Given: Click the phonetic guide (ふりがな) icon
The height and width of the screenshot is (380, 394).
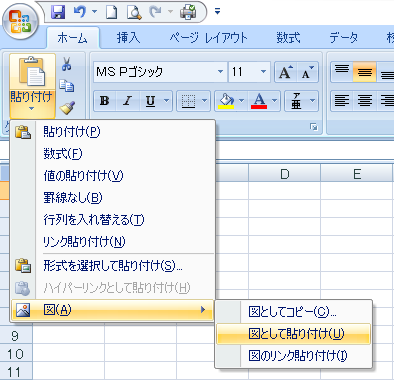Looking at the screenshot, I should (x=296, y=100).
